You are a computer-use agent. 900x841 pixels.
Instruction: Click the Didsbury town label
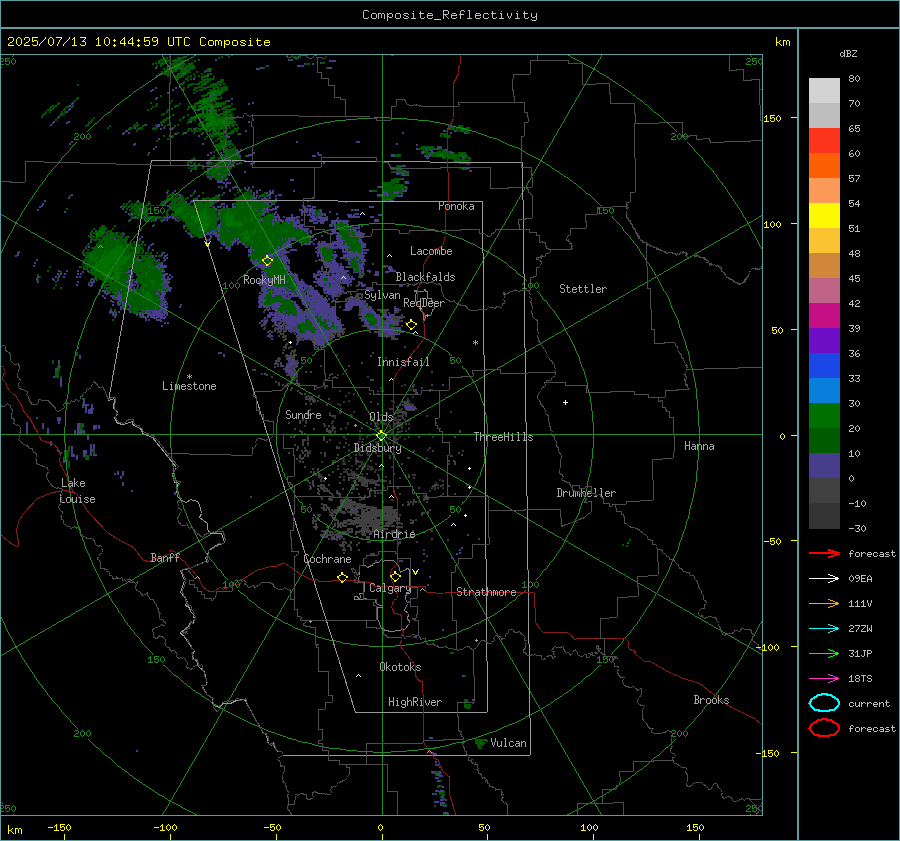click(378, 448)
